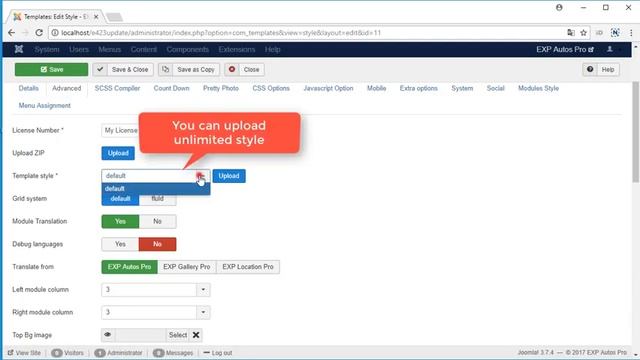This screenshot has width=640, height=360.
Task: Click the eye preview icon for Top Bg image
Action: click(x=108, y=335)
